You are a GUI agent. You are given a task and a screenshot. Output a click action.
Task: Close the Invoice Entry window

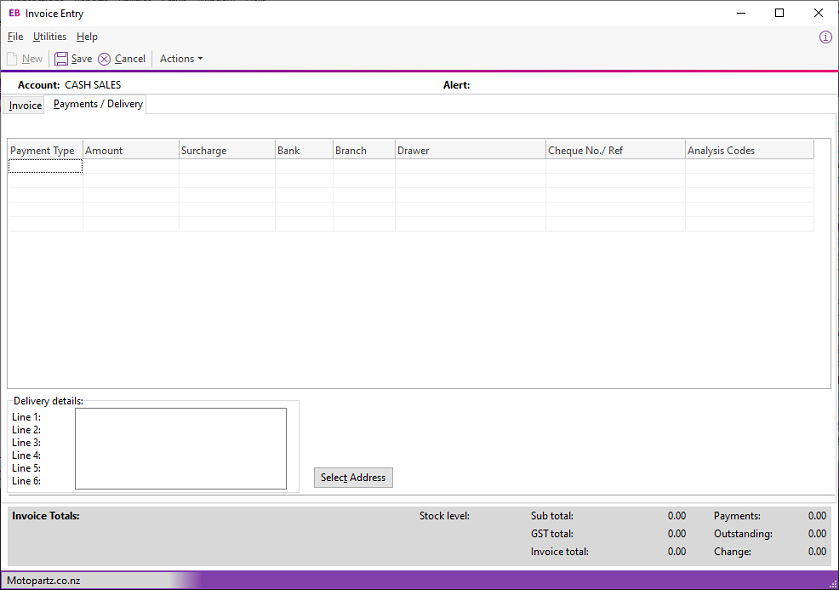818,13
